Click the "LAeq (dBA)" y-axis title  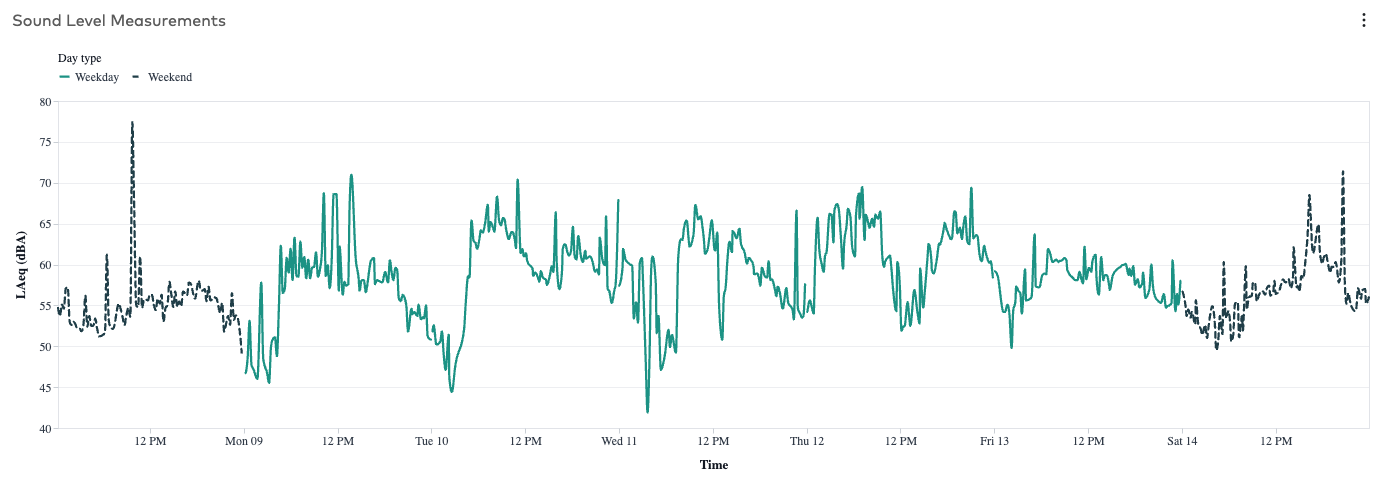pyautogui.click(x=21, y=265)
